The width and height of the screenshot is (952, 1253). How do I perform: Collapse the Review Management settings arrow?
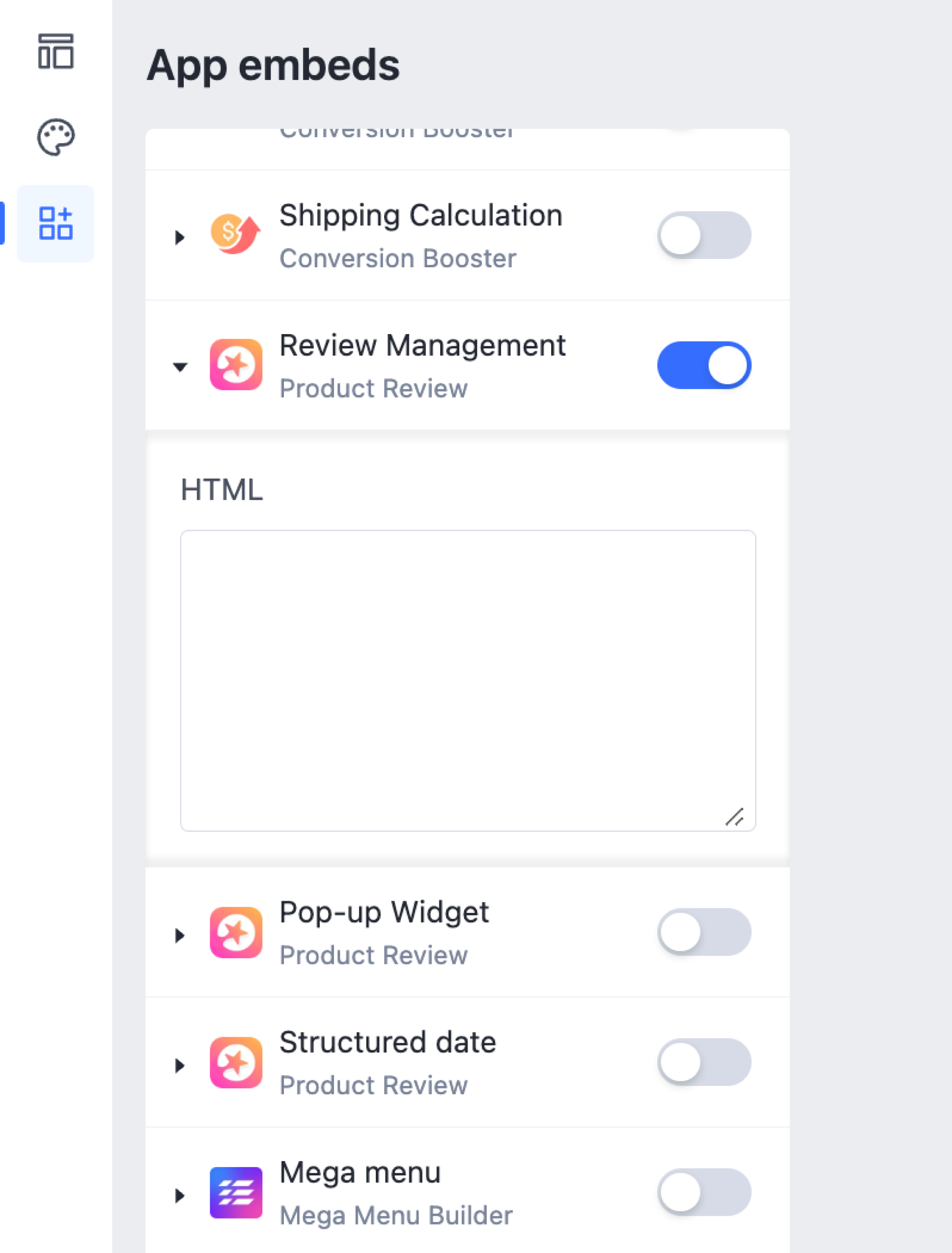(180, 367)
